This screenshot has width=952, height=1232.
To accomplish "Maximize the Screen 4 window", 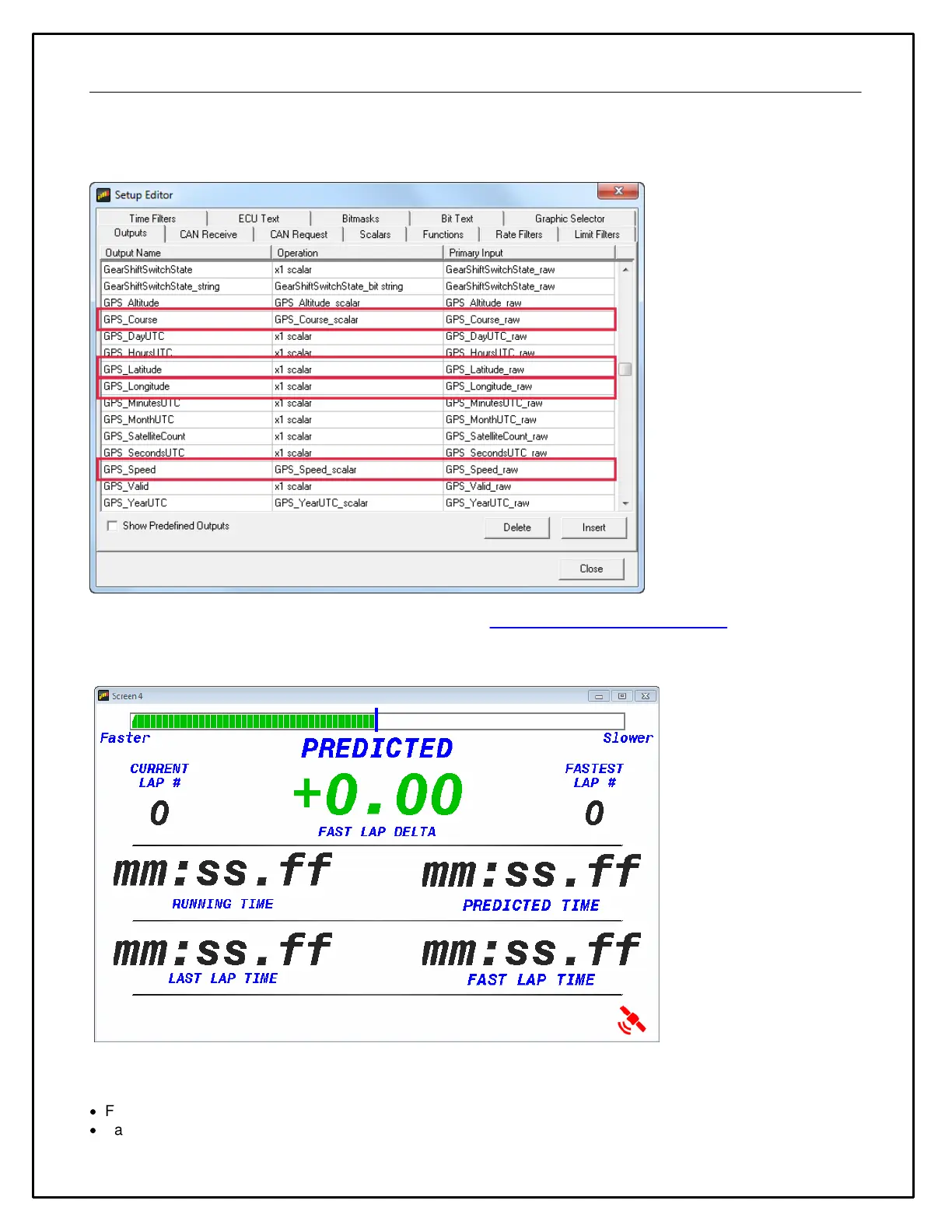I will pos(622,696).
